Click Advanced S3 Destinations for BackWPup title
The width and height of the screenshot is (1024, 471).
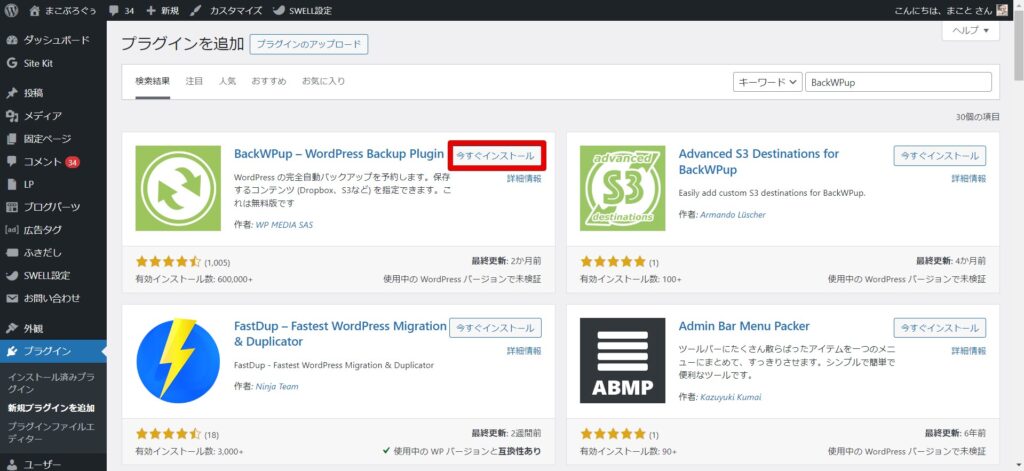click(x=759, y=161)
